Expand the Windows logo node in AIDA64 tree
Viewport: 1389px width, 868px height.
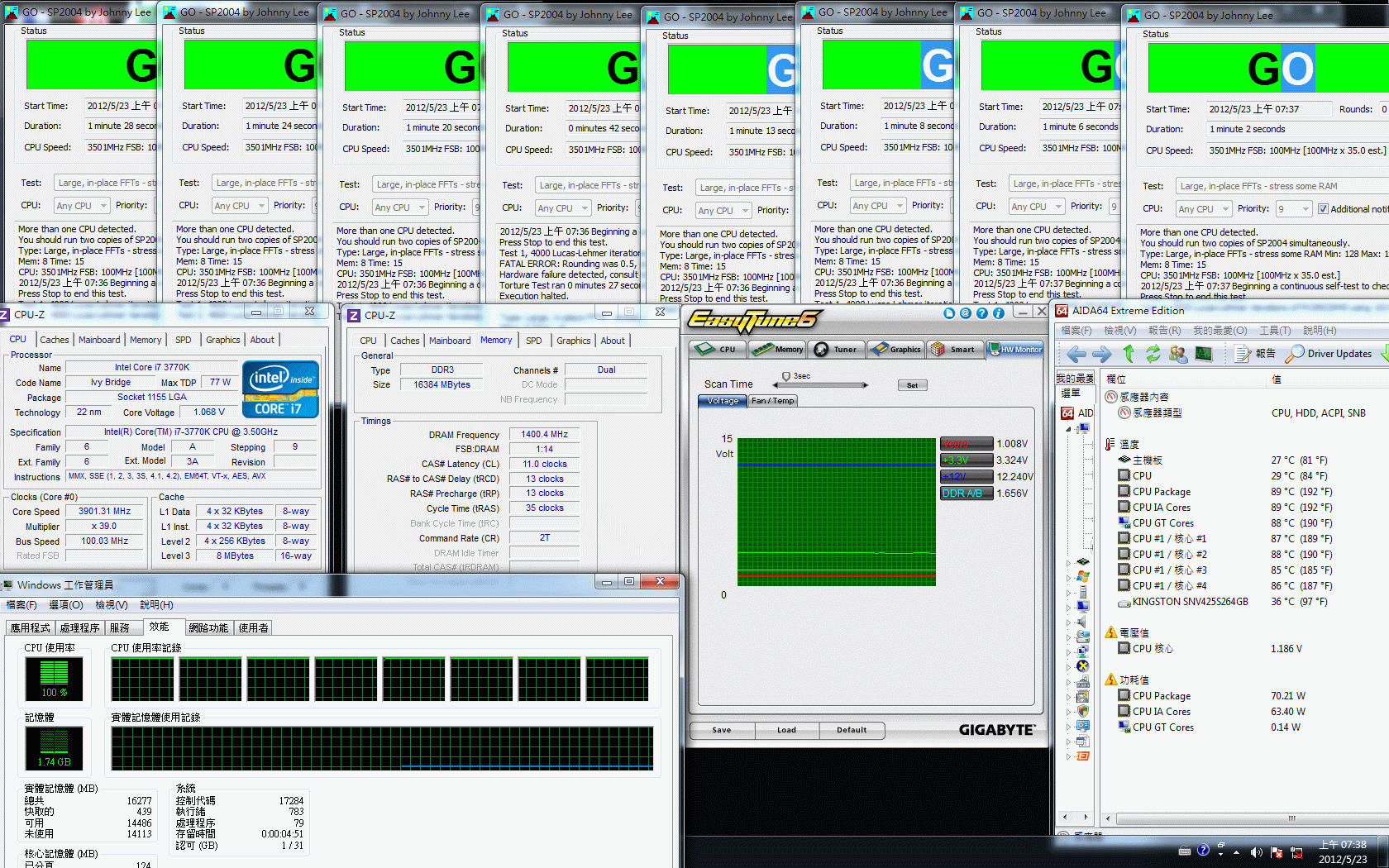(x=1068, y=577)
